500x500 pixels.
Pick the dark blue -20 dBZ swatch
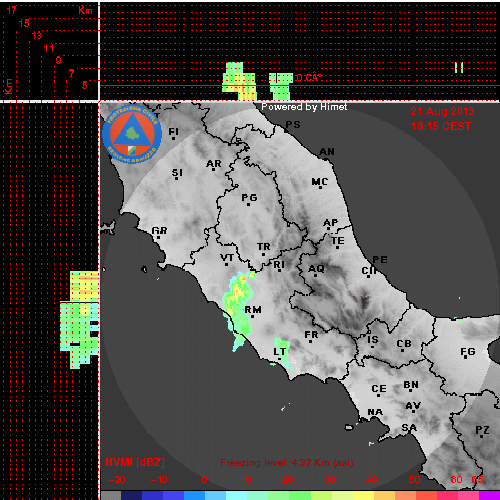[x=131, y=495]
